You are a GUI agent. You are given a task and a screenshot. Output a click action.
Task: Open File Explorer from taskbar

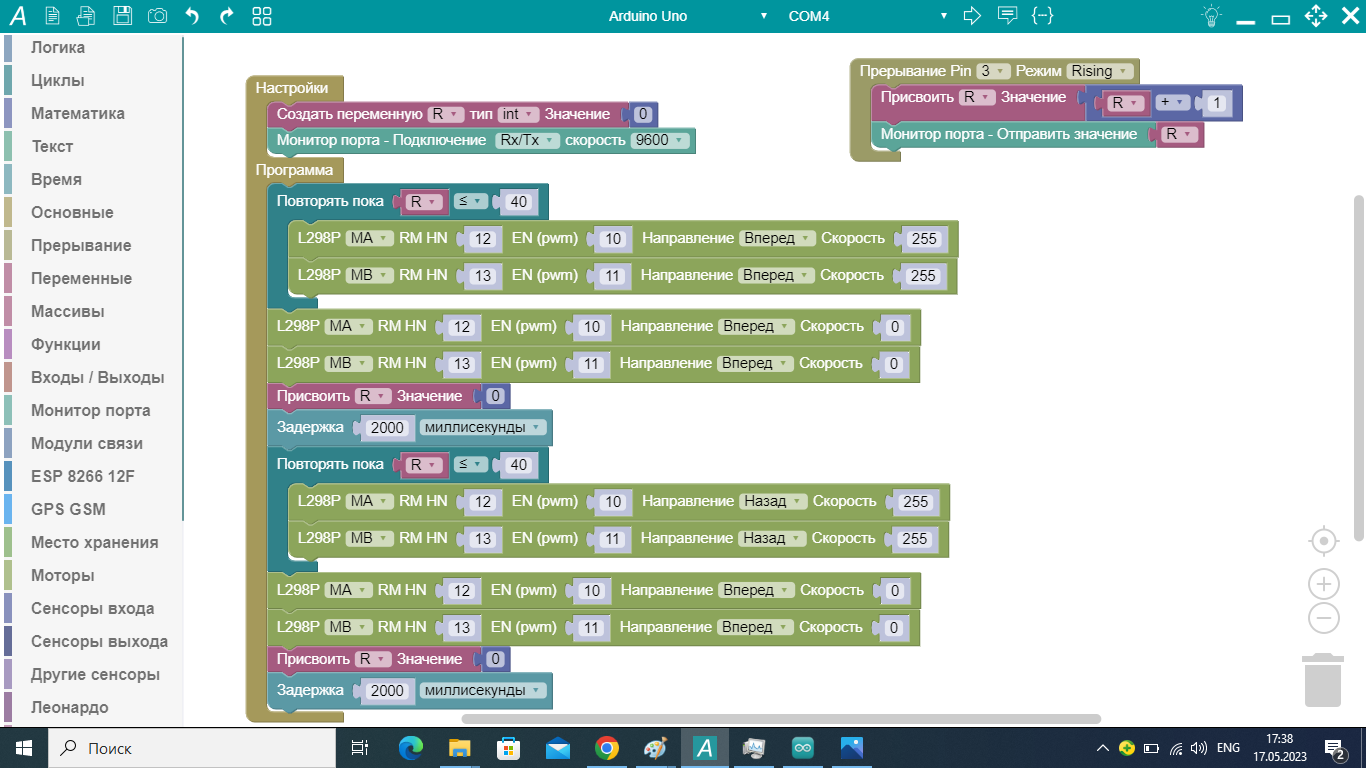[x=459, y=748]
